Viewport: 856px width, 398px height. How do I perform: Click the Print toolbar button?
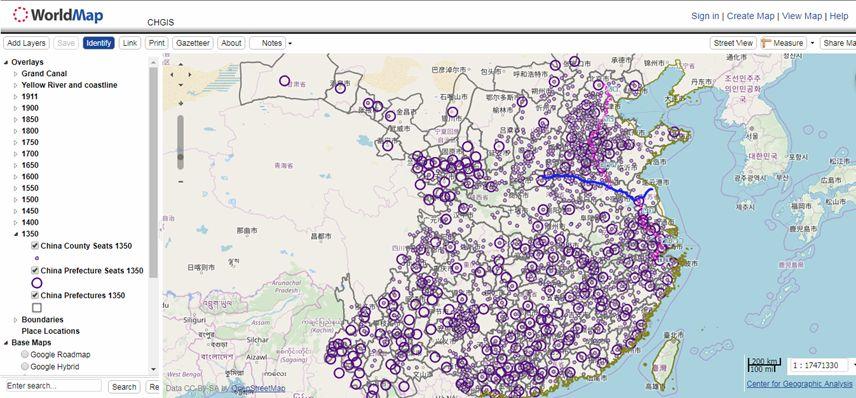click(x=157, y=43)
